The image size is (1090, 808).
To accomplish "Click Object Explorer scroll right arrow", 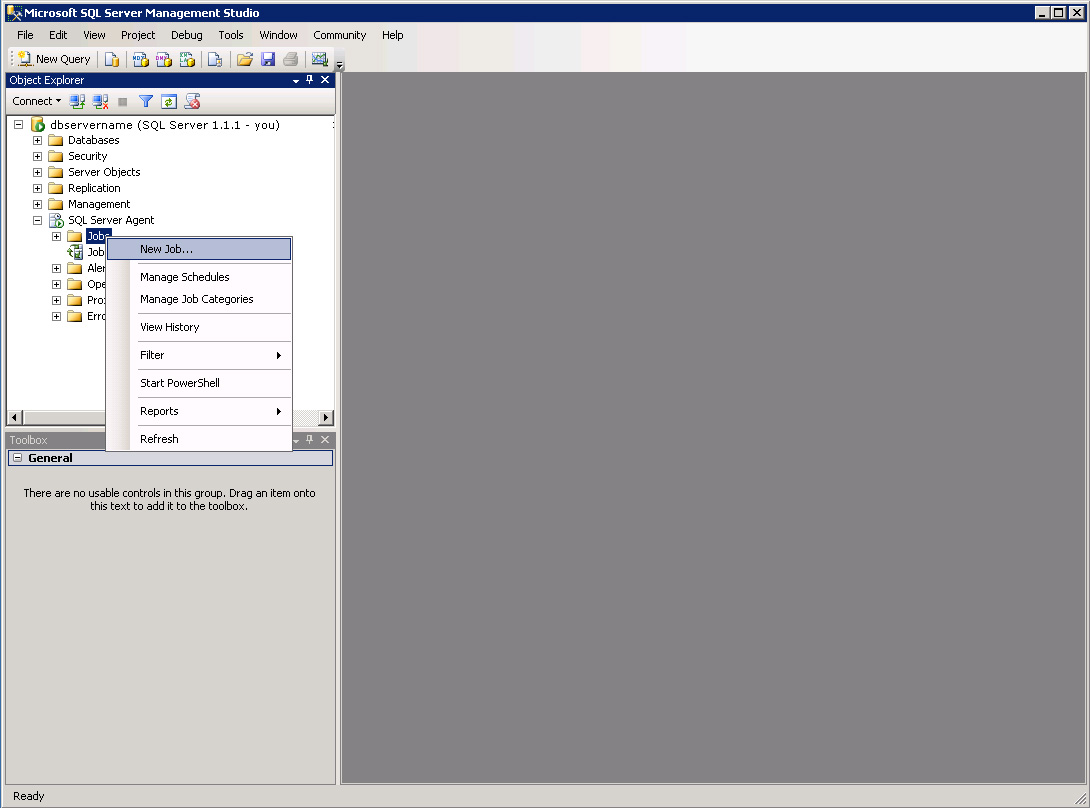I will [x=326, y=418].
